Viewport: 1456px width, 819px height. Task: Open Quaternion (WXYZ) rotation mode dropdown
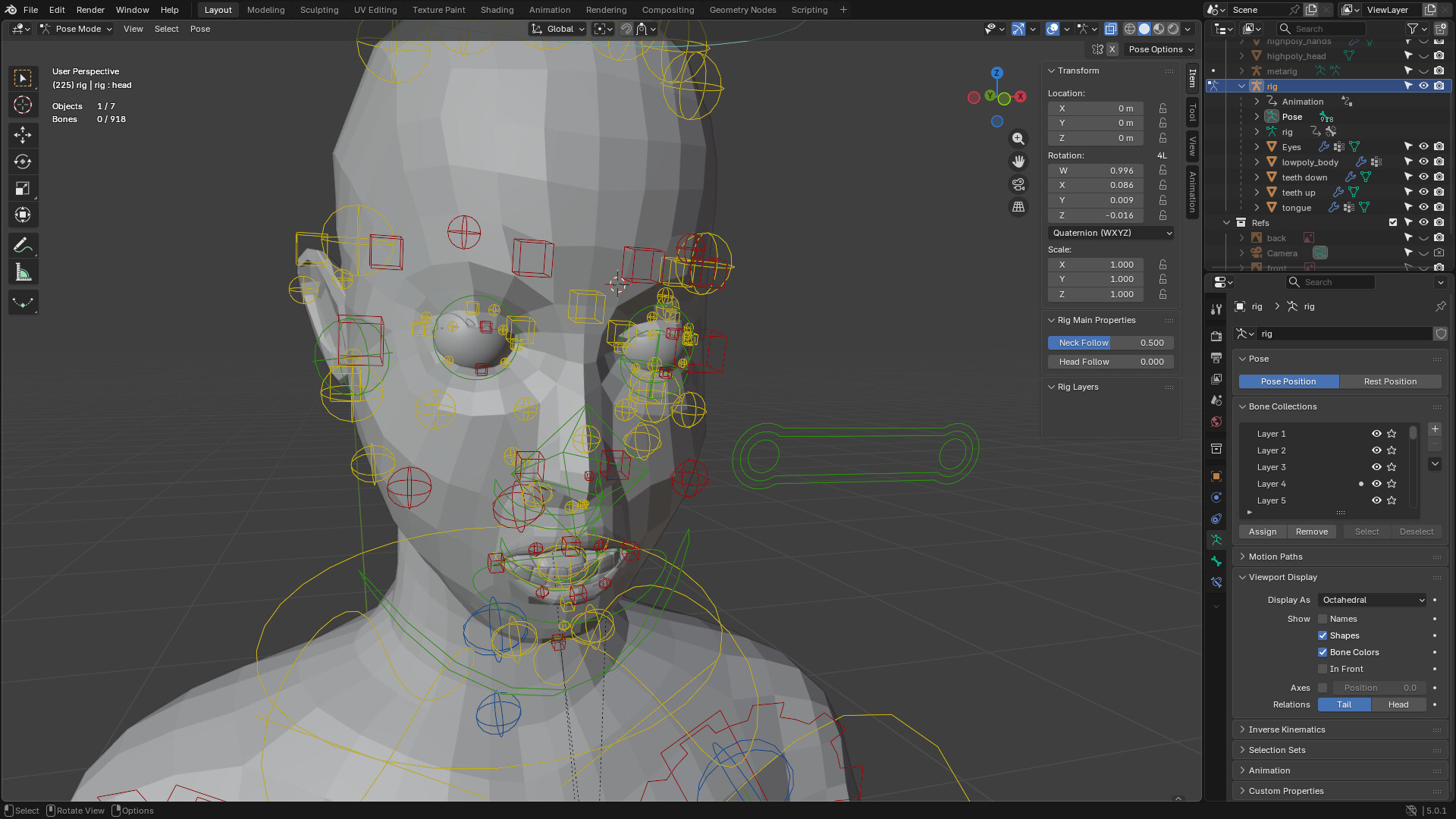click(1112, 233)
